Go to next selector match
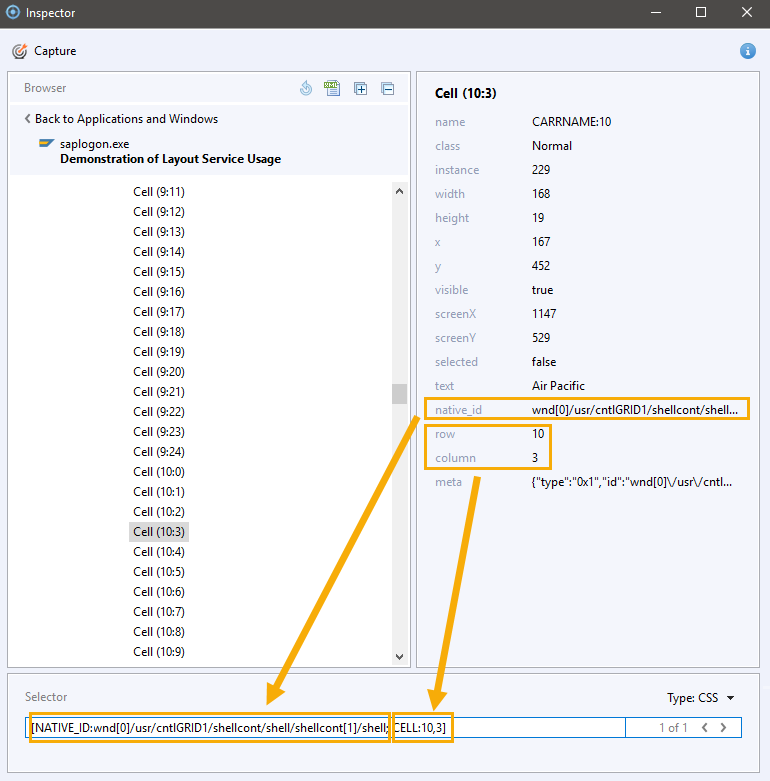 [x=723, y=728]
